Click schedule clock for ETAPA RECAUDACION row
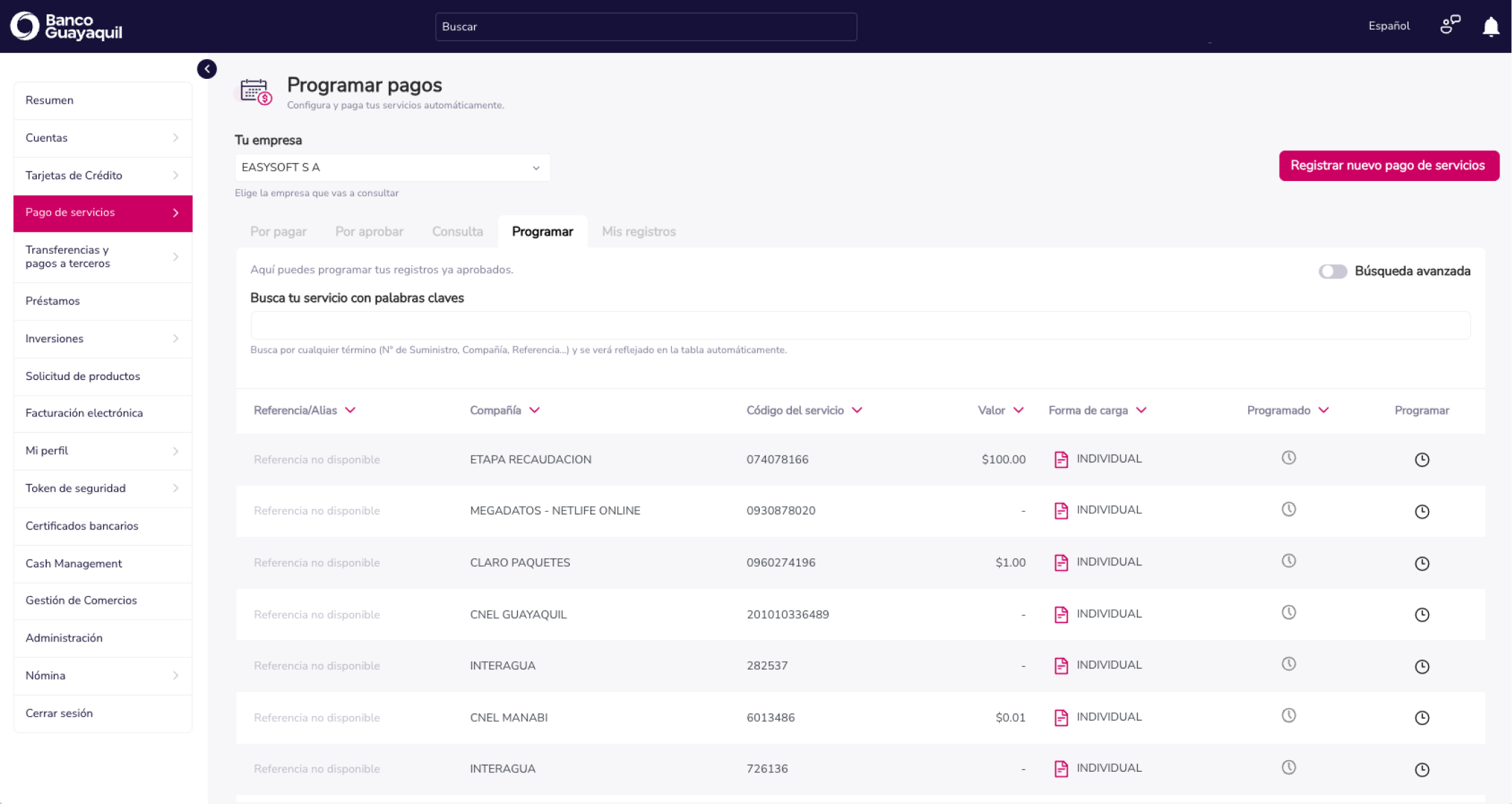 1421,460
